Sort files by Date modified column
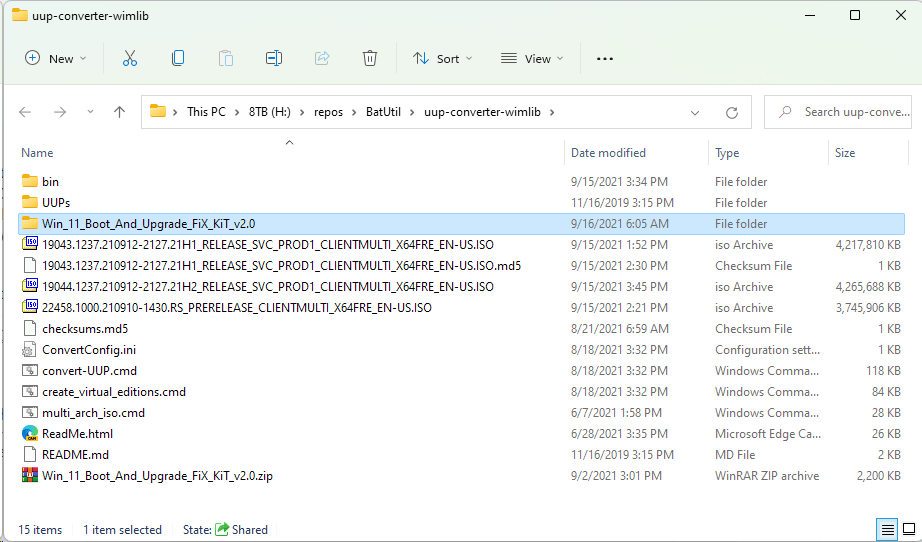This screenshot has height=542, width=922. point(608,153)
